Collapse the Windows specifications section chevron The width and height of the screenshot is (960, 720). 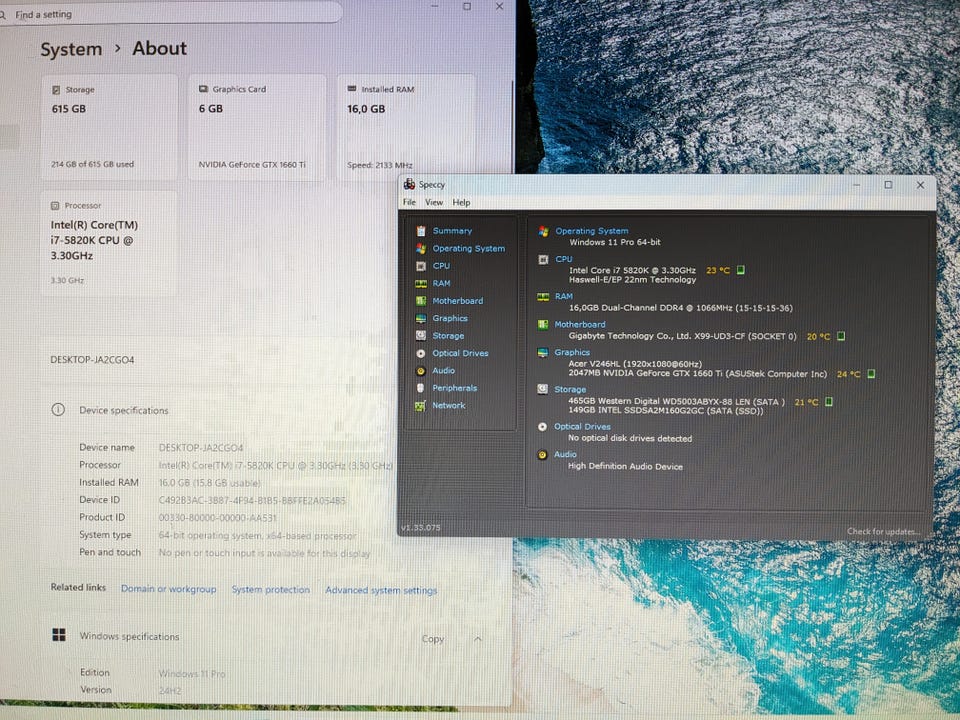pos(478,639)
